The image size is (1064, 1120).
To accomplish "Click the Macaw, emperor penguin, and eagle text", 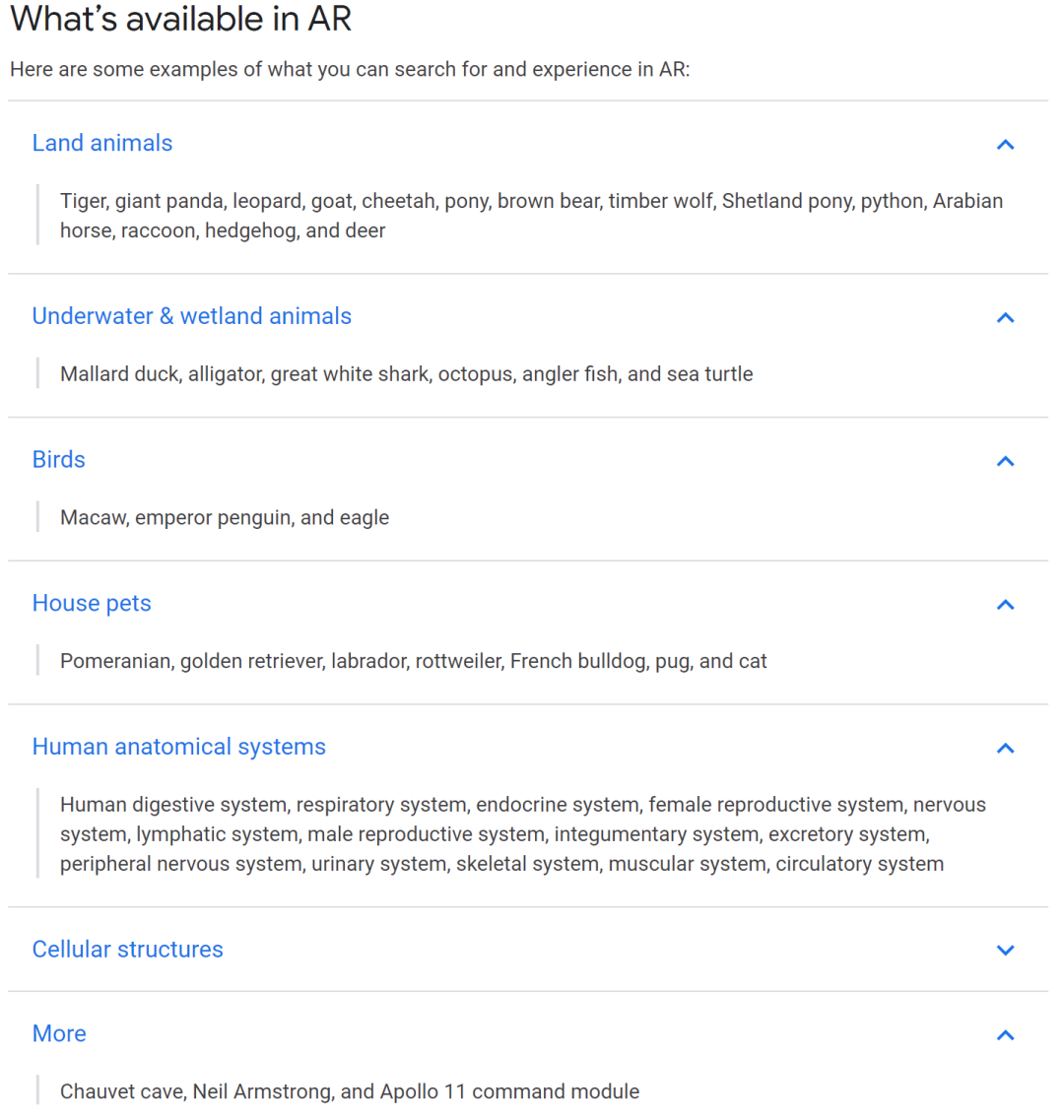I will click(x=225, y=518).
